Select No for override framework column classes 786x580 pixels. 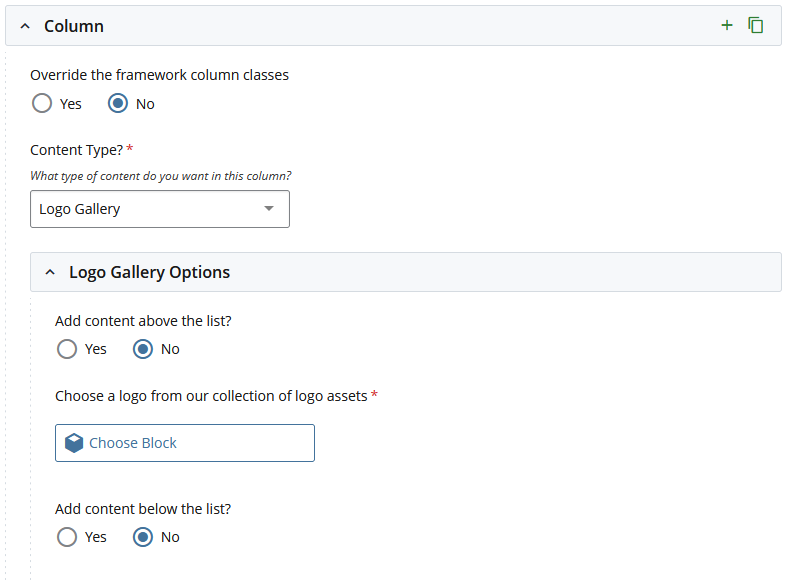coord(118,103)
